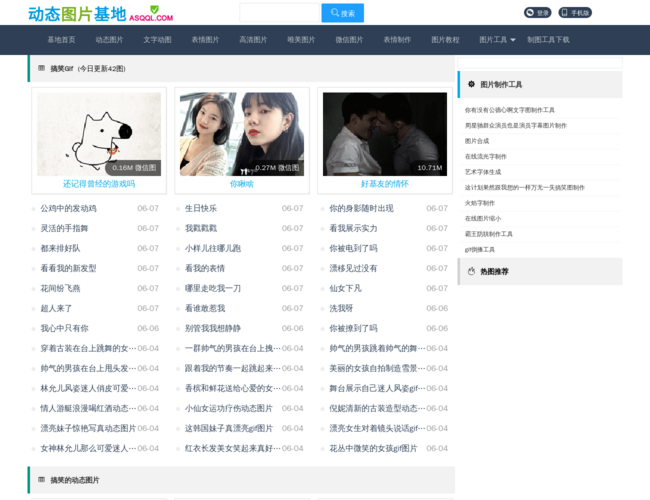This screenshot has width=650, height=500.
Task: Open 制图工具下载 nav item
Action: [x=548, y=40]
